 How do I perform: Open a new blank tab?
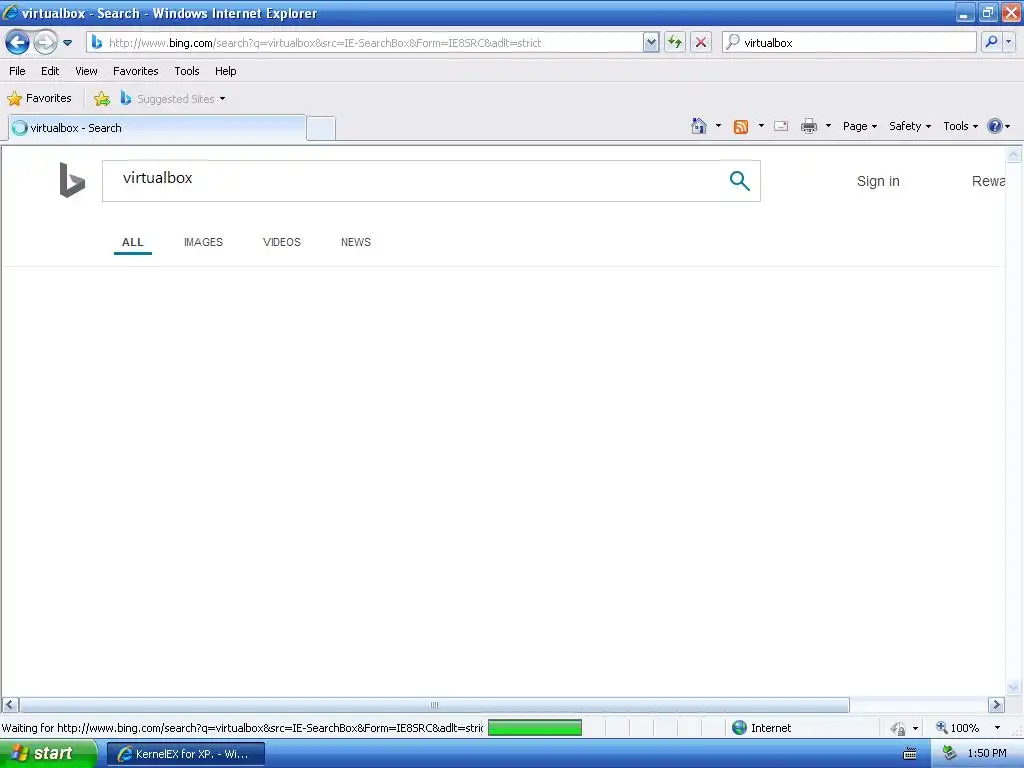pos(321,129)
